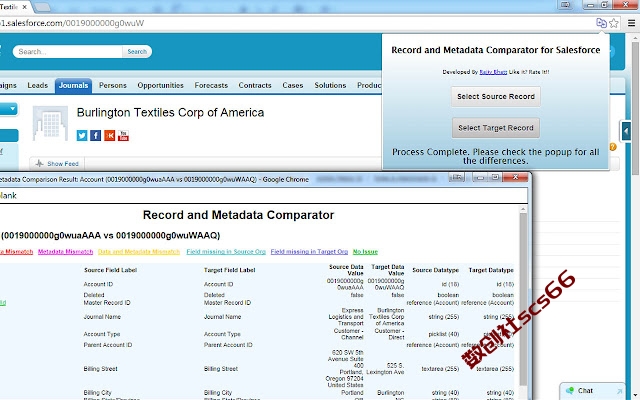Switch to the Journals tab
The height and width of the screenshot is (400, 640).
tap(73, 85)
